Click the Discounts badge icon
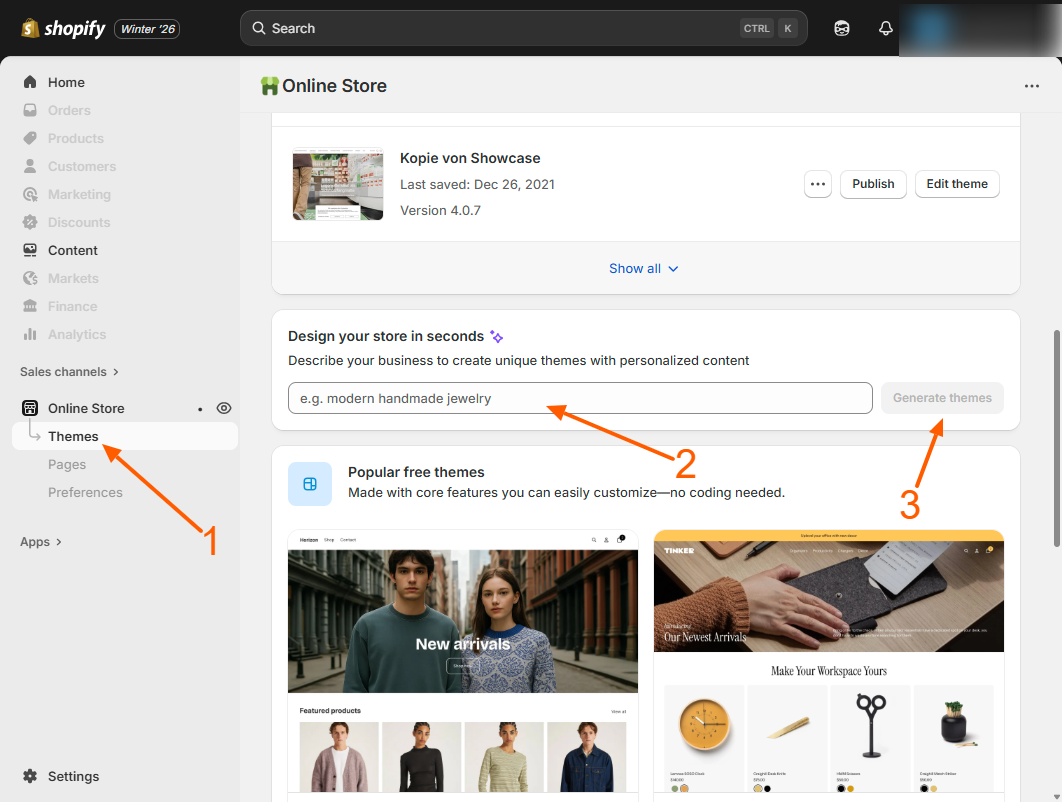The height and width of the screenshot is (802, 1062). [x=30, y=222]
